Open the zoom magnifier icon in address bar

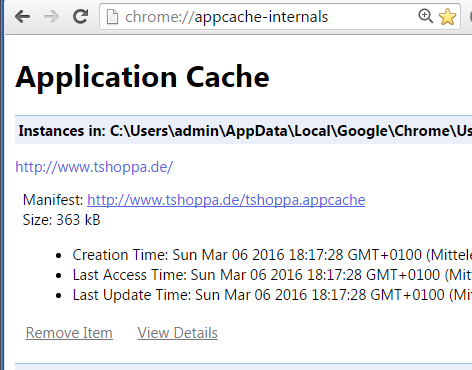pos(426,16)
